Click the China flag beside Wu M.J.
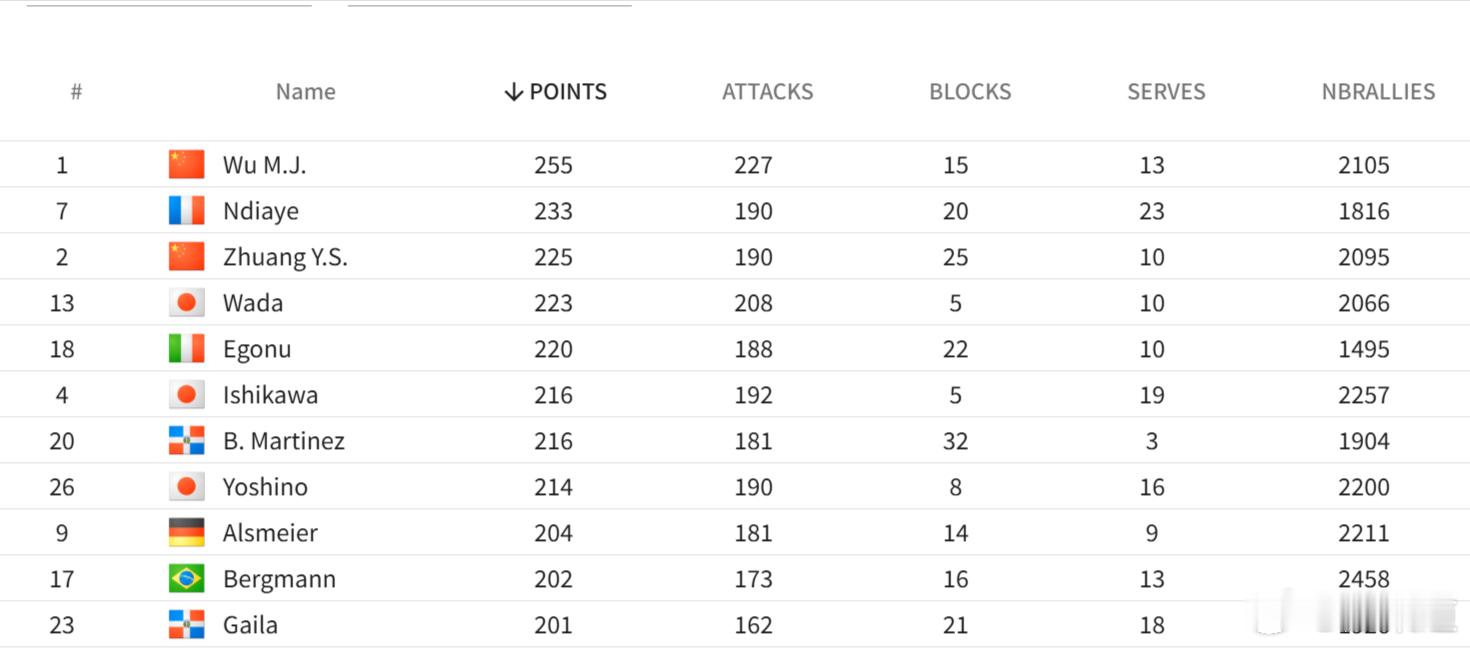Image resolution: width=1470 pixels, height=649 pixels. pos(186,164)
